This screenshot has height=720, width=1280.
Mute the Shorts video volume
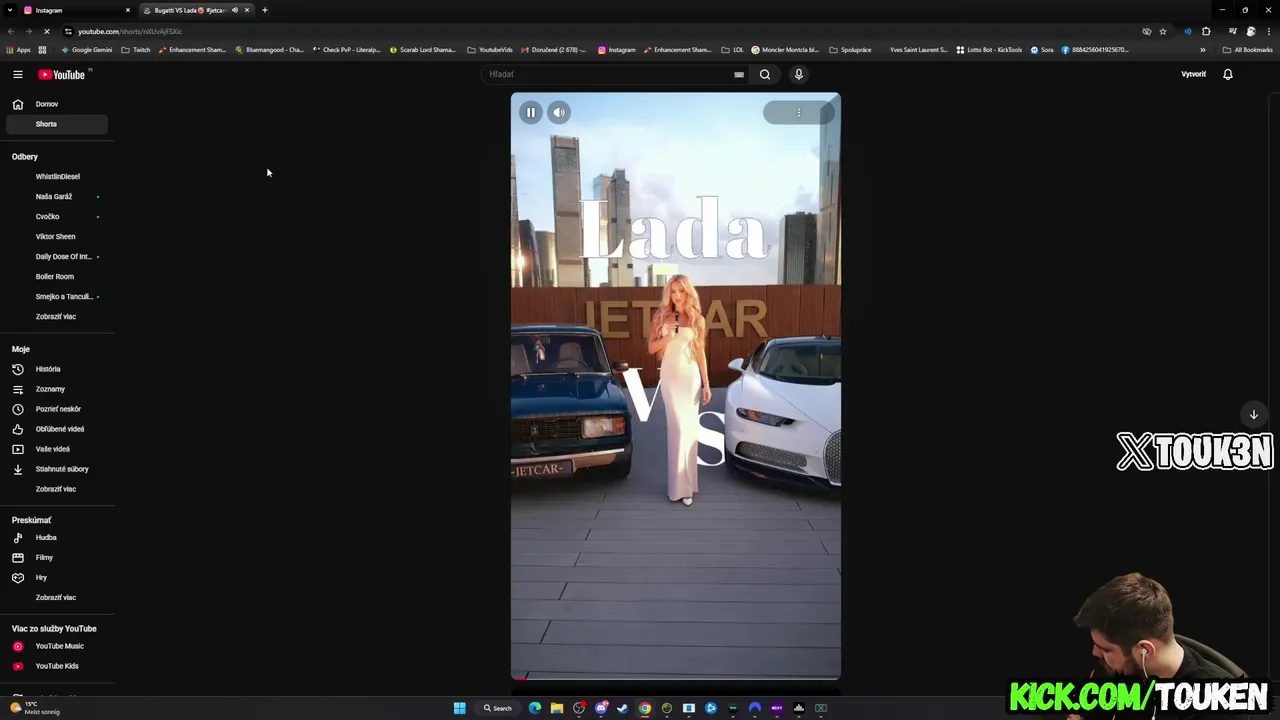coord(559,112)
